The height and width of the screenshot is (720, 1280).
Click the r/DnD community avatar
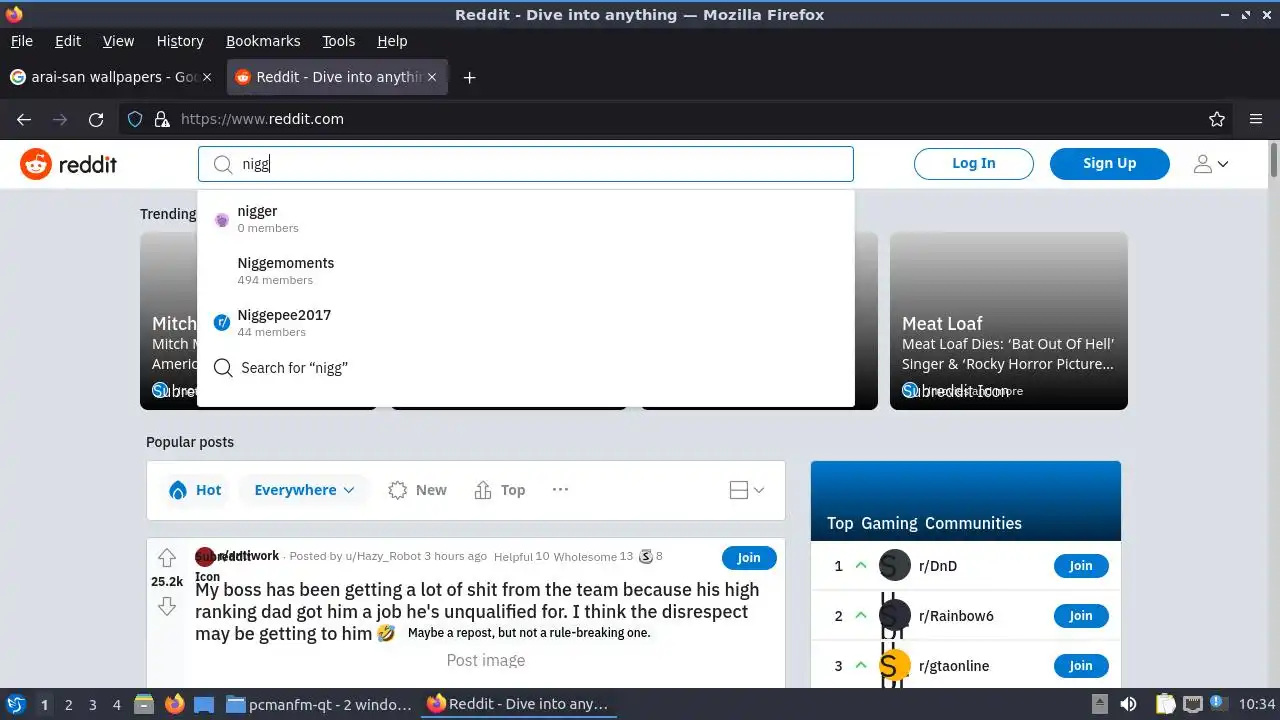(x=895, y=566)
